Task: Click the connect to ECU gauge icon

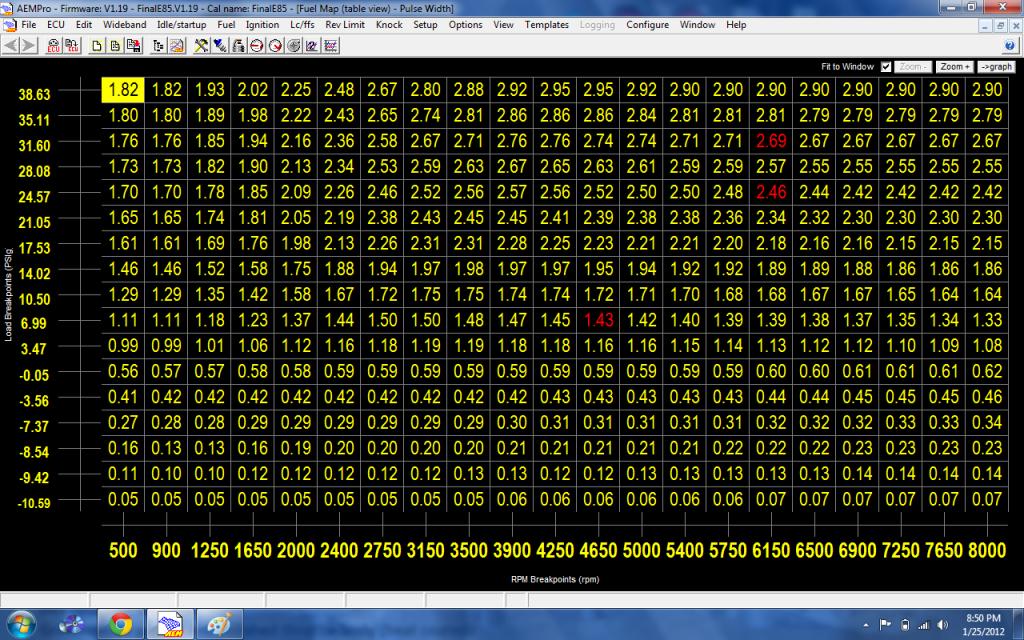Action: pyautogui.click(x=54, y=46)
